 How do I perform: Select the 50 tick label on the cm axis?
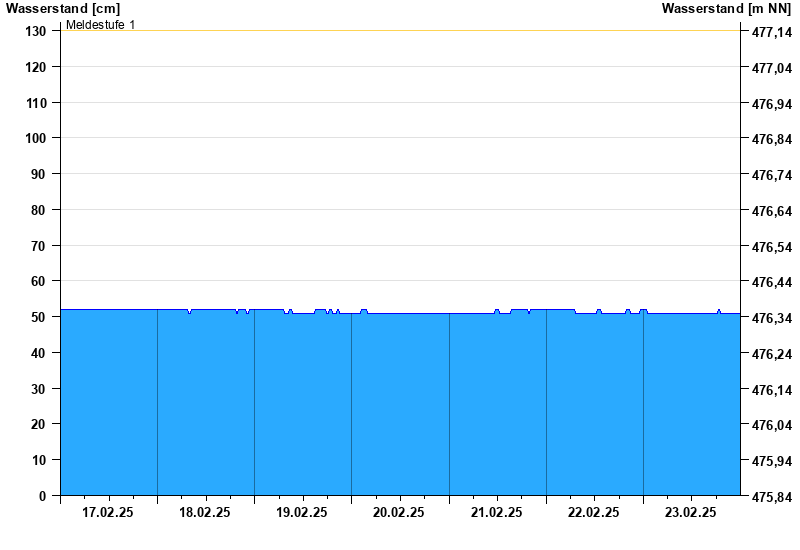point(39,317)
